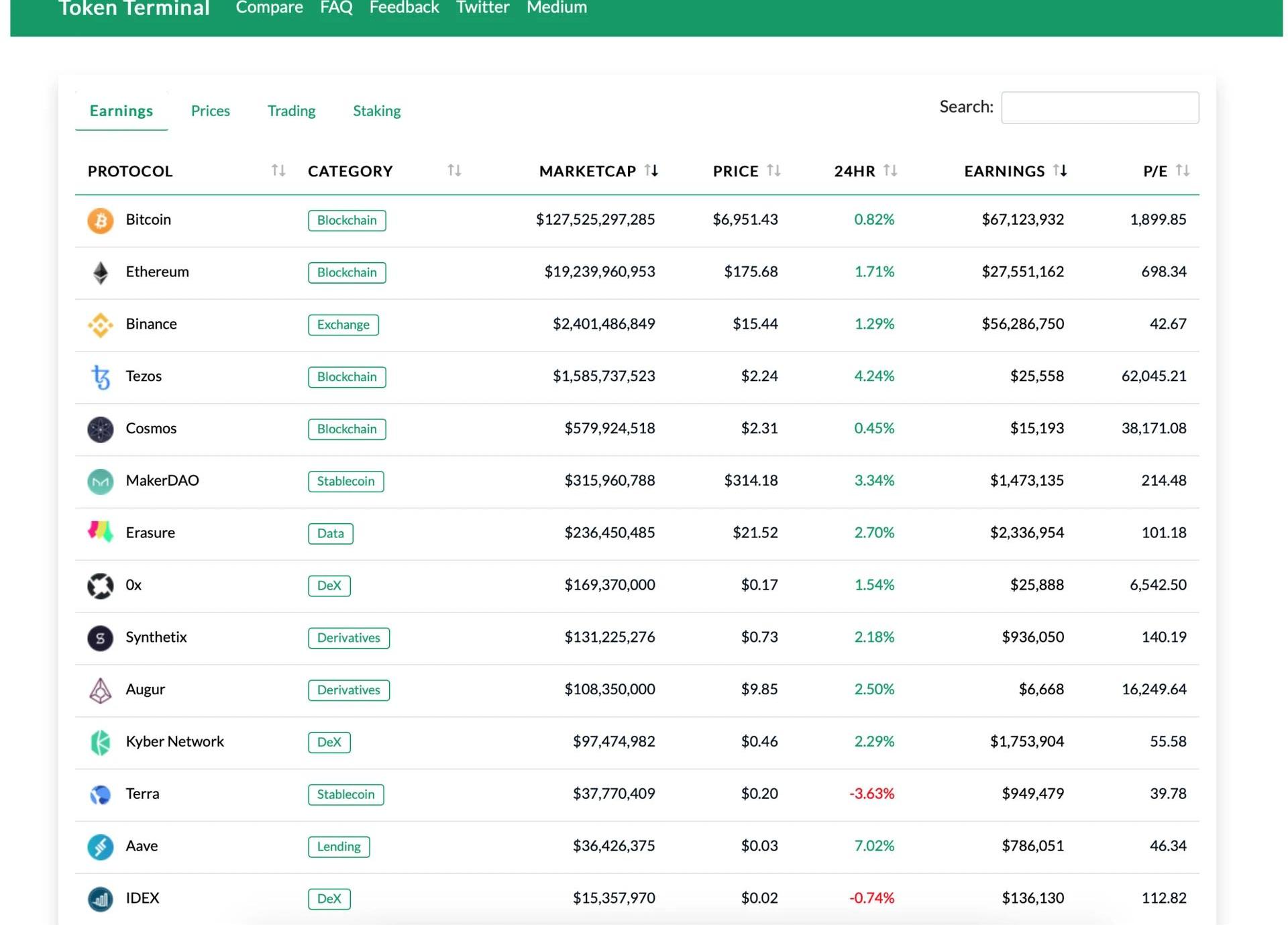Open the Feedback navigation link
1288x925 pixels.
pos(404,7)
